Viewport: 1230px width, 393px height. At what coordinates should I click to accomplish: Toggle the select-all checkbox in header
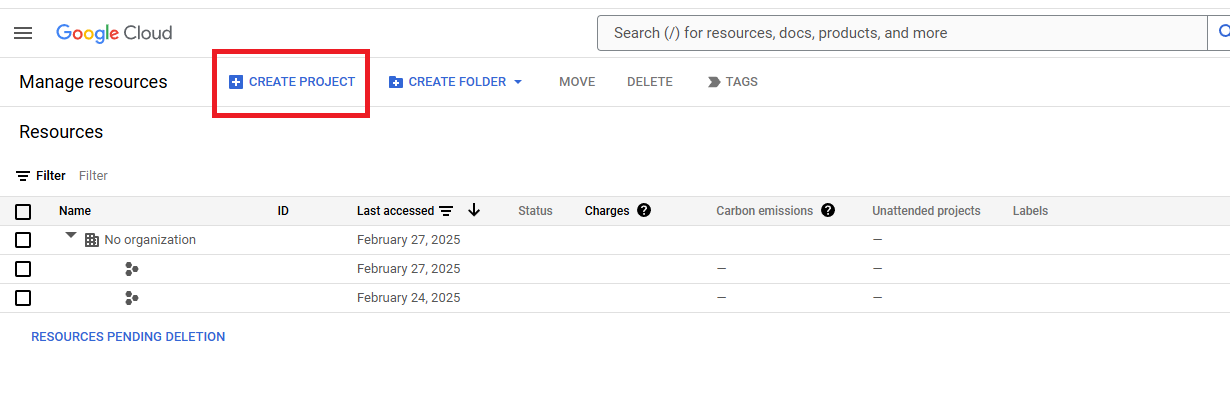pos(23,211)
